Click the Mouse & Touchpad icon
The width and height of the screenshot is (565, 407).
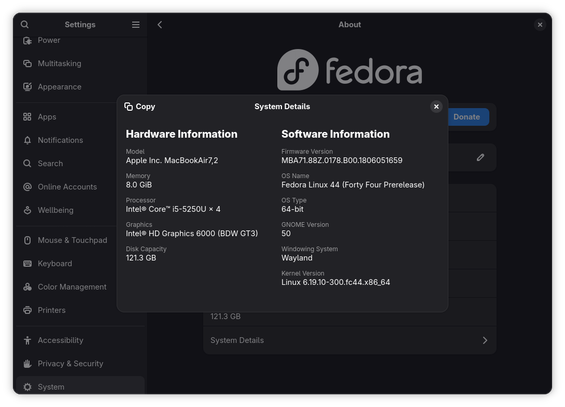[x=27, y=240]
